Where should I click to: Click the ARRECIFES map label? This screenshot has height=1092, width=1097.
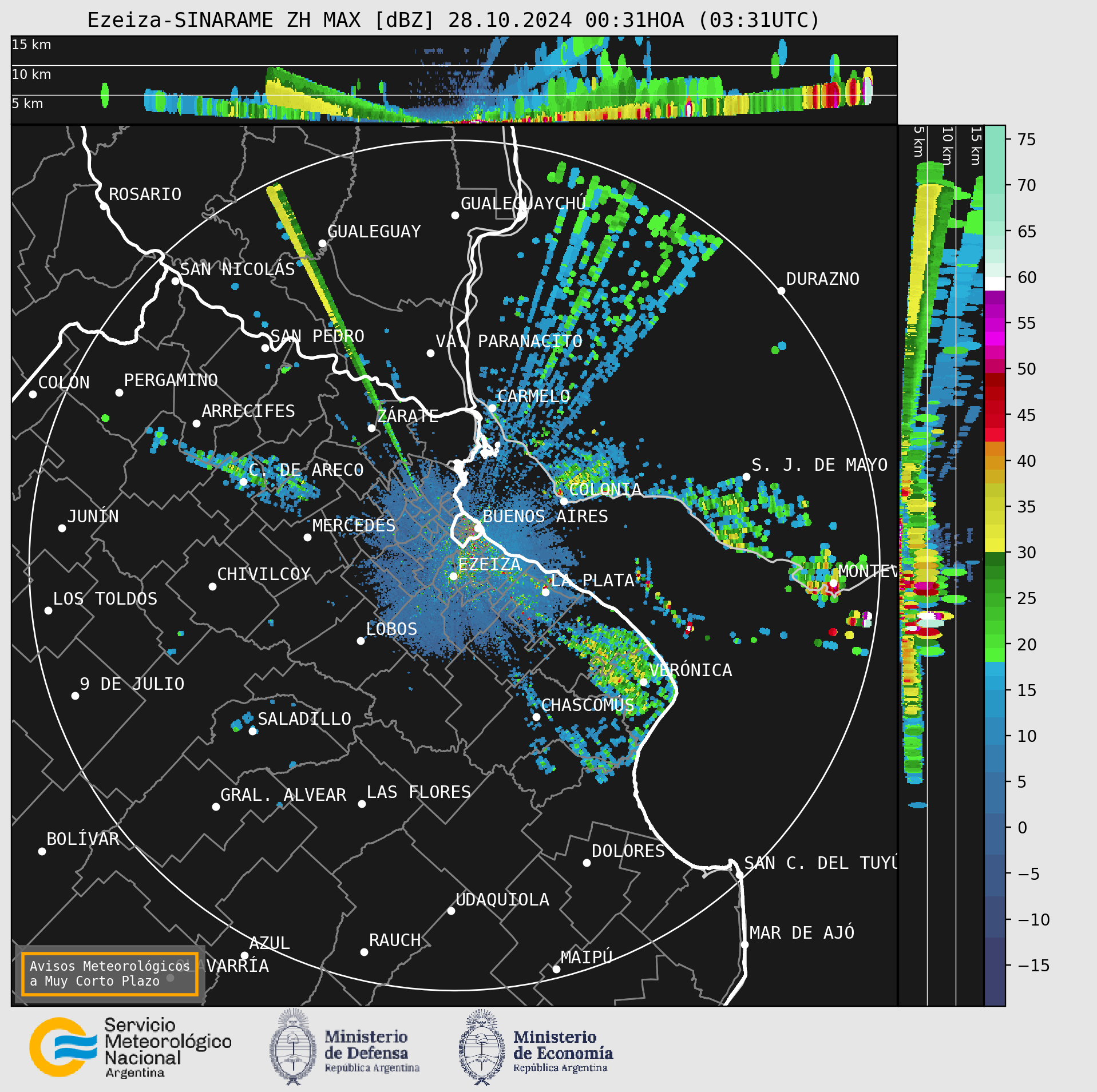(248, 411)
